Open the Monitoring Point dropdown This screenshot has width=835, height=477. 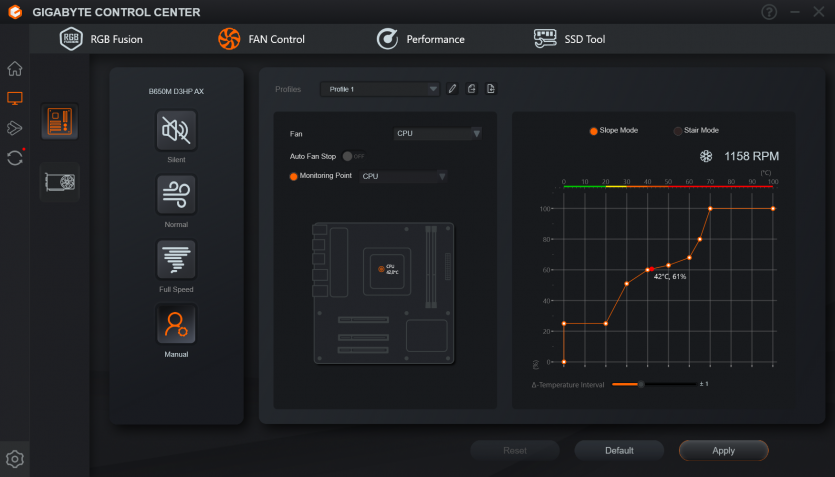(404, 177)
